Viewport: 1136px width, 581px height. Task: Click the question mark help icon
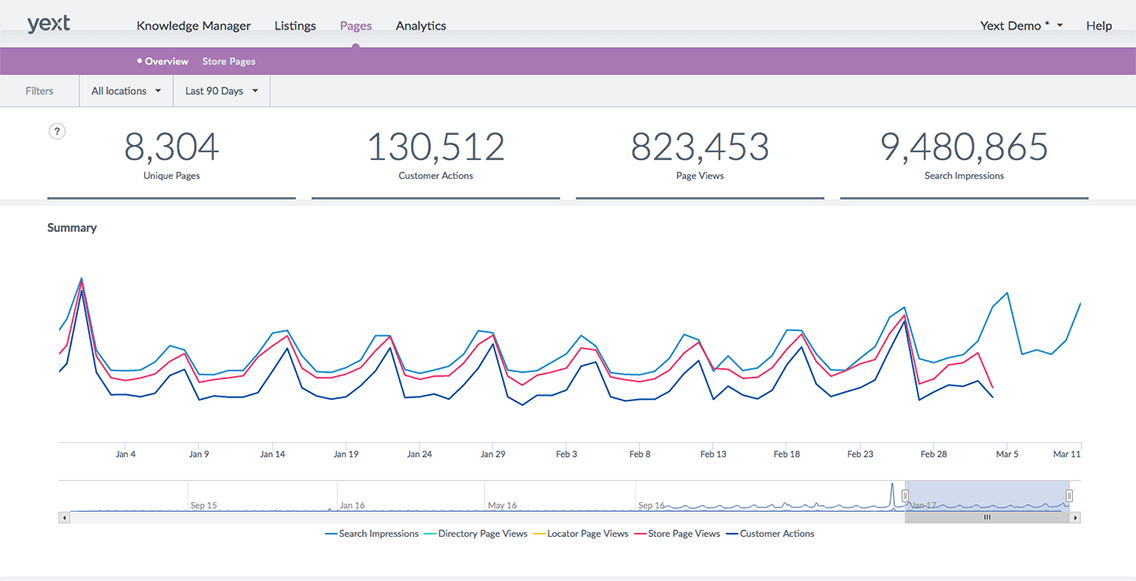(57, 131)
